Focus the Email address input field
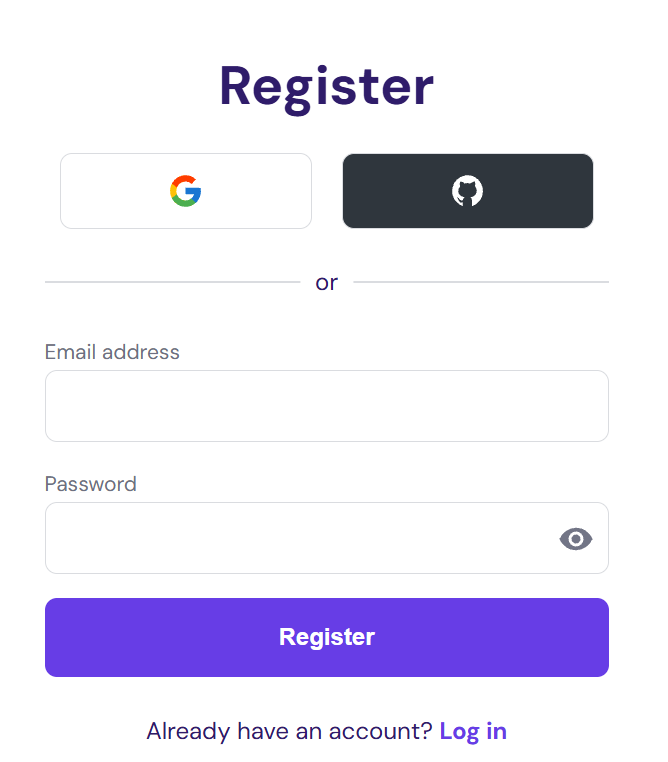Viewport: 668px width, 762px height. (326, 406)
